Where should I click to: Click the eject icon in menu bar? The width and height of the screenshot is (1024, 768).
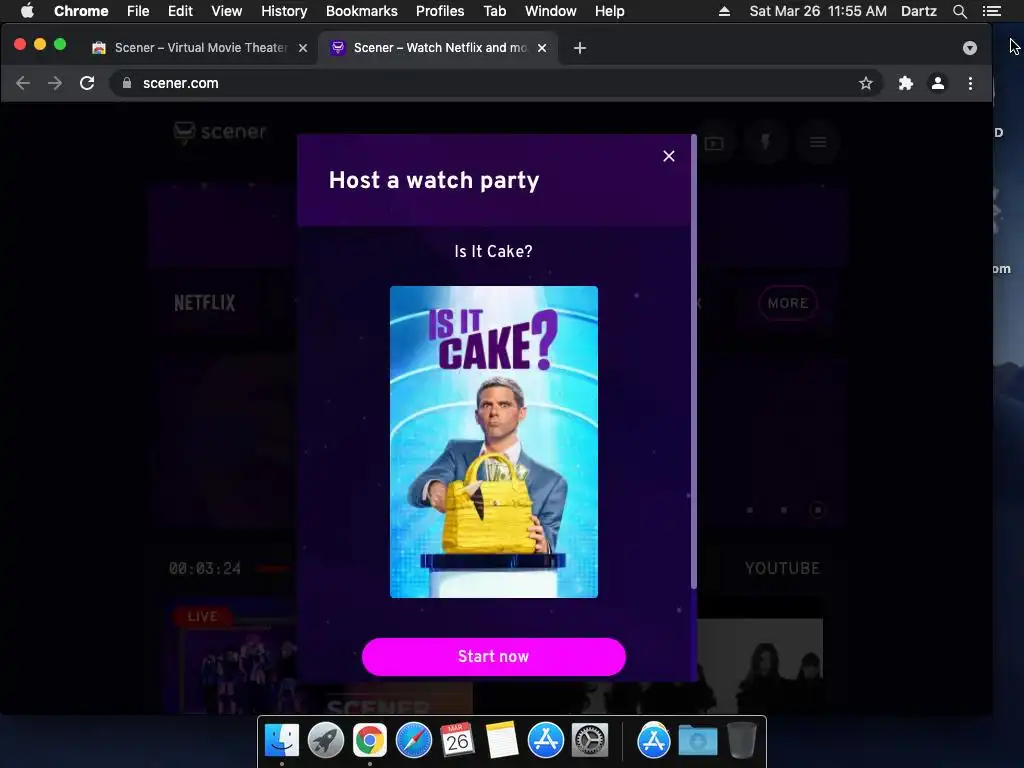click(724, 11)
